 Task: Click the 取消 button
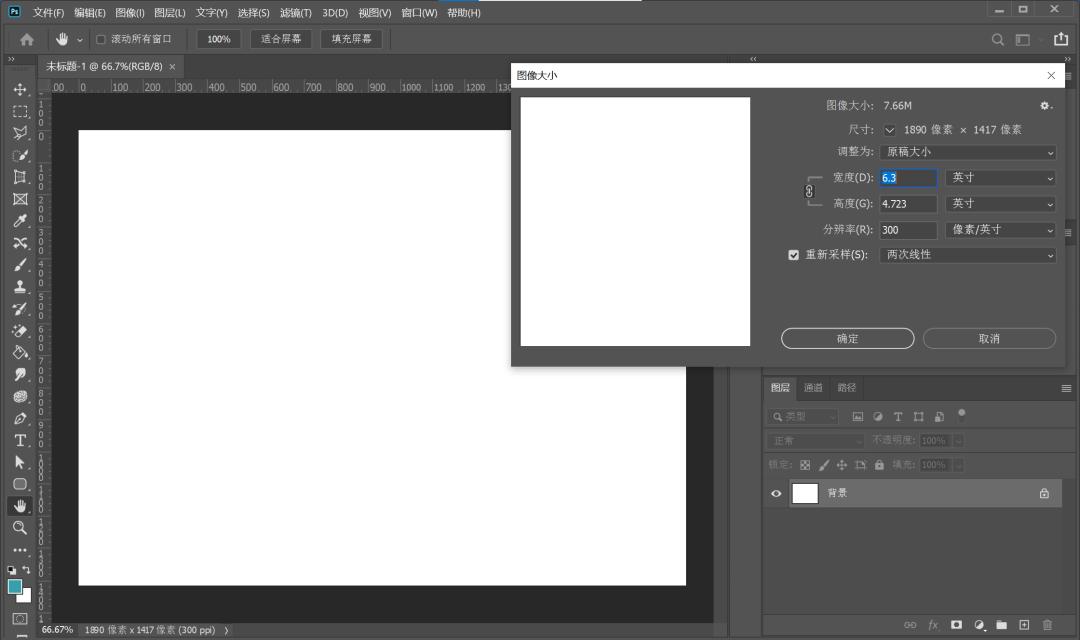click(x=989, y=339)
